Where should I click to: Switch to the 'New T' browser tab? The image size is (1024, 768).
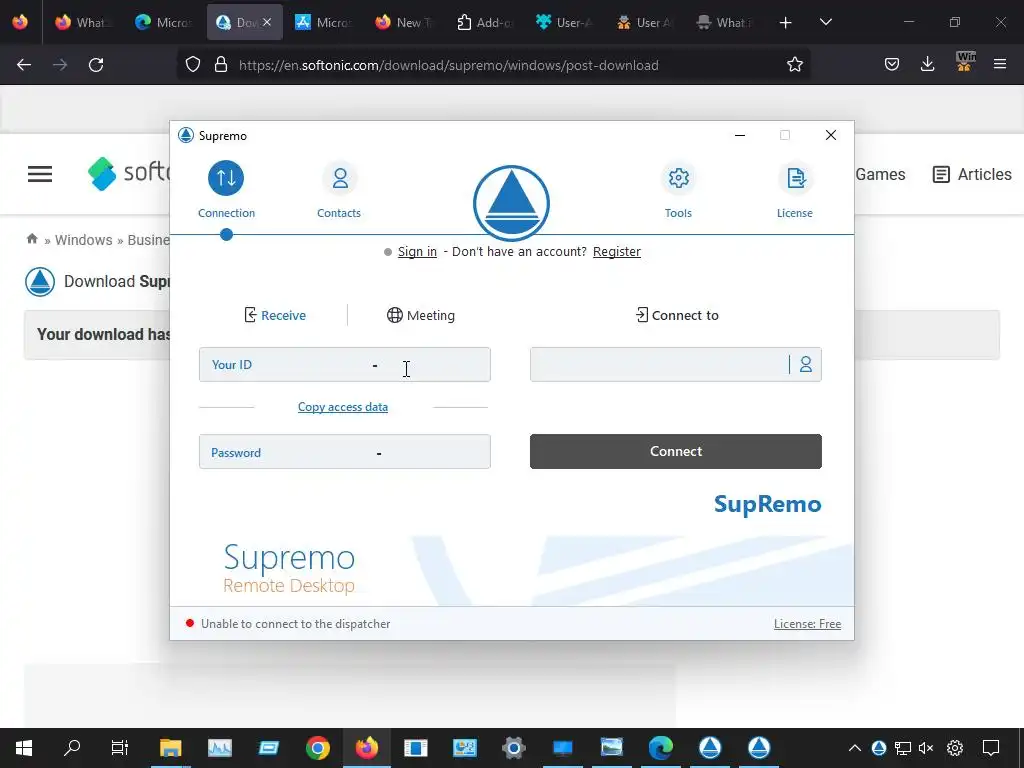click(x=404, y=23)
